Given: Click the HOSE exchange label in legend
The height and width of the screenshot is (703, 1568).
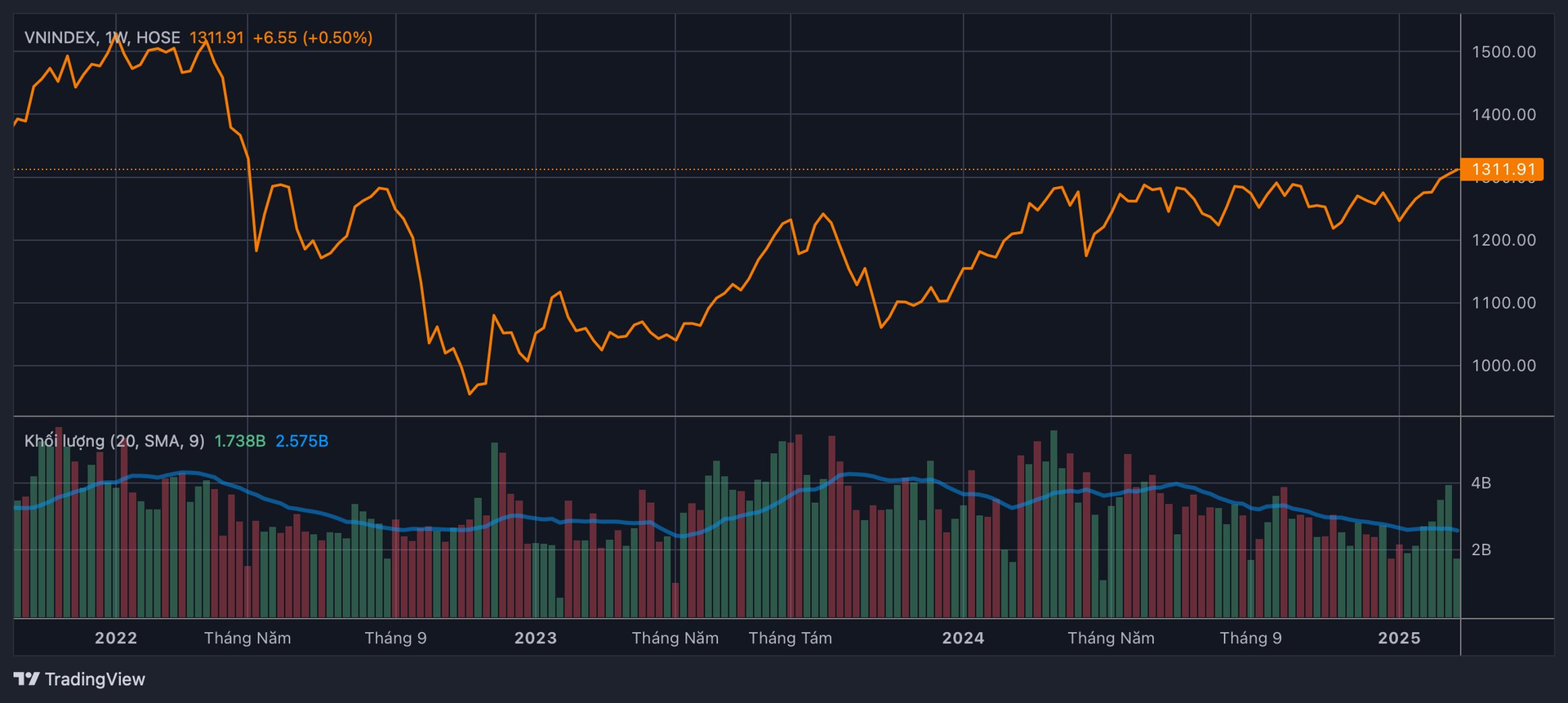Looking at the screenshot, I should 158,38.
